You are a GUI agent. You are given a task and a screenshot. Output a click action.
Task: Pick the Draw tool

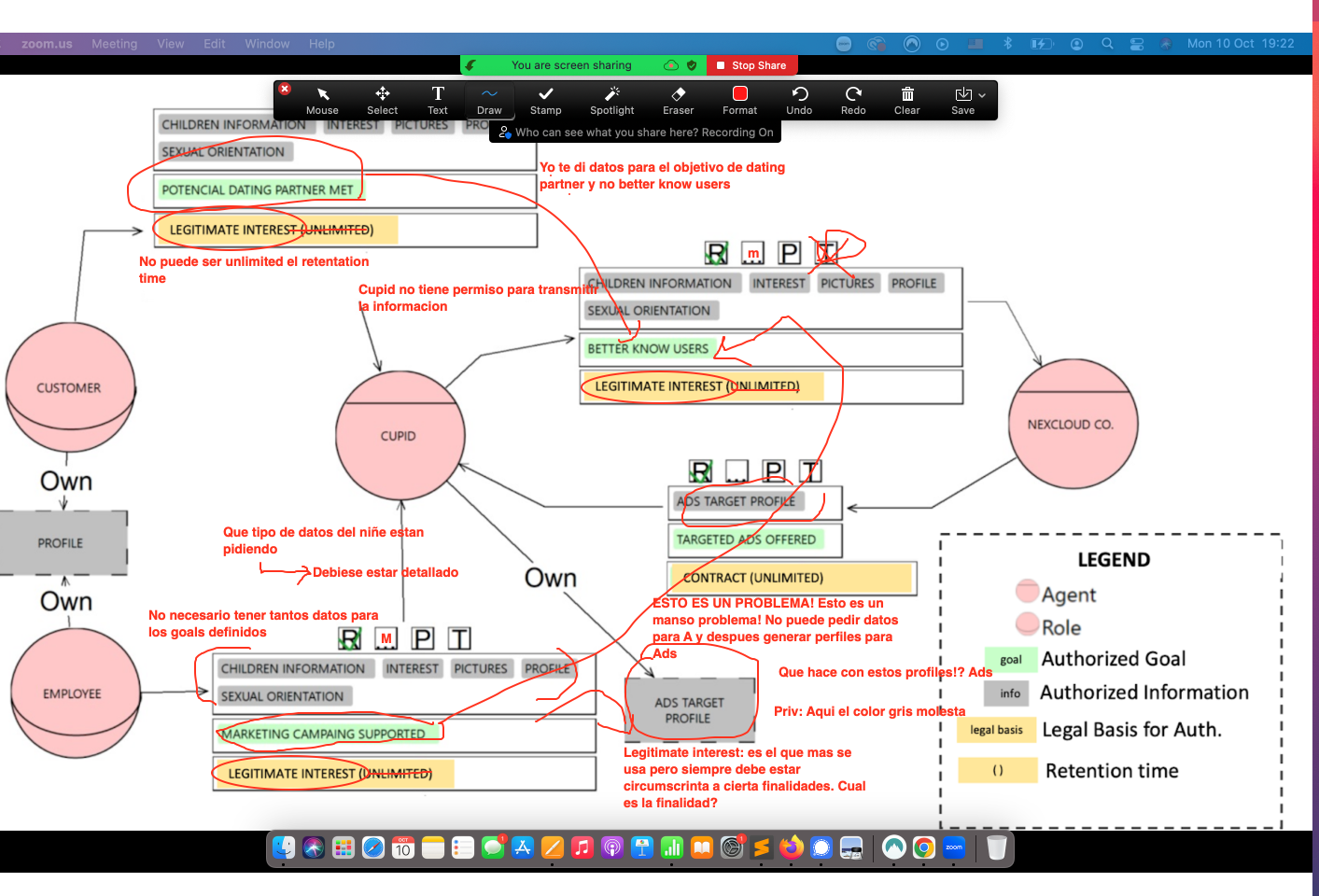489,100
